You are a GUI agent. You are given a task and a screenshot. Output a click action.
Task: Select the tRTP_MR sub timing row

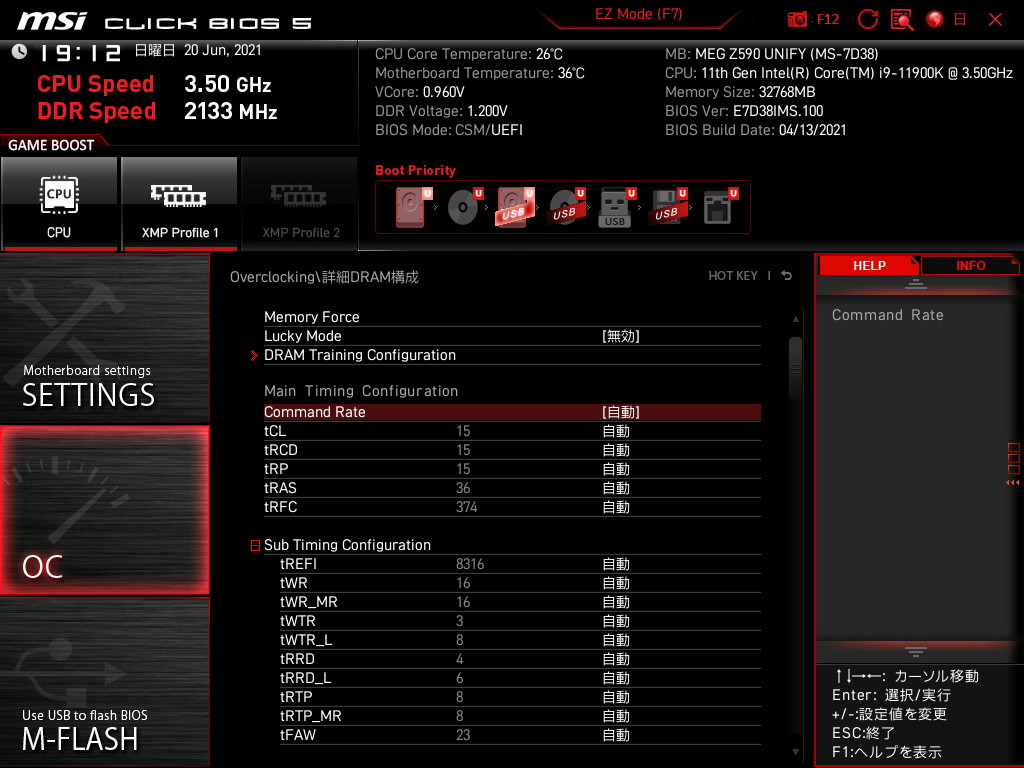point(520,715)
